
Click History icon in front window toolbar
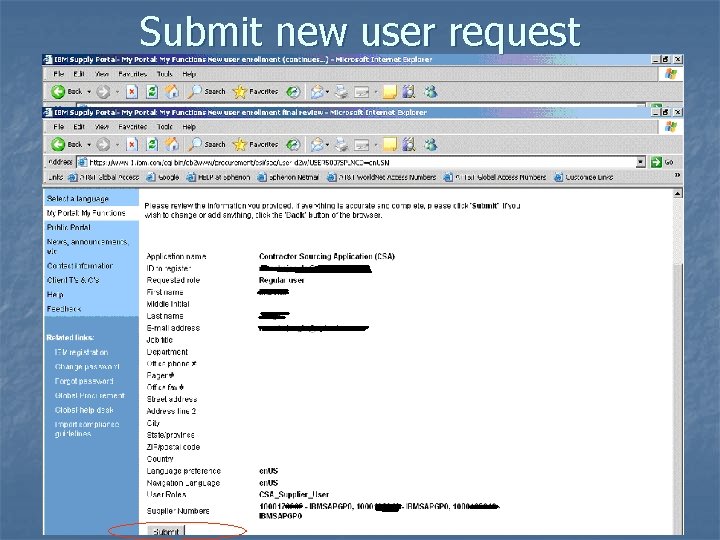pyautogui.click(x=293, y=145)
